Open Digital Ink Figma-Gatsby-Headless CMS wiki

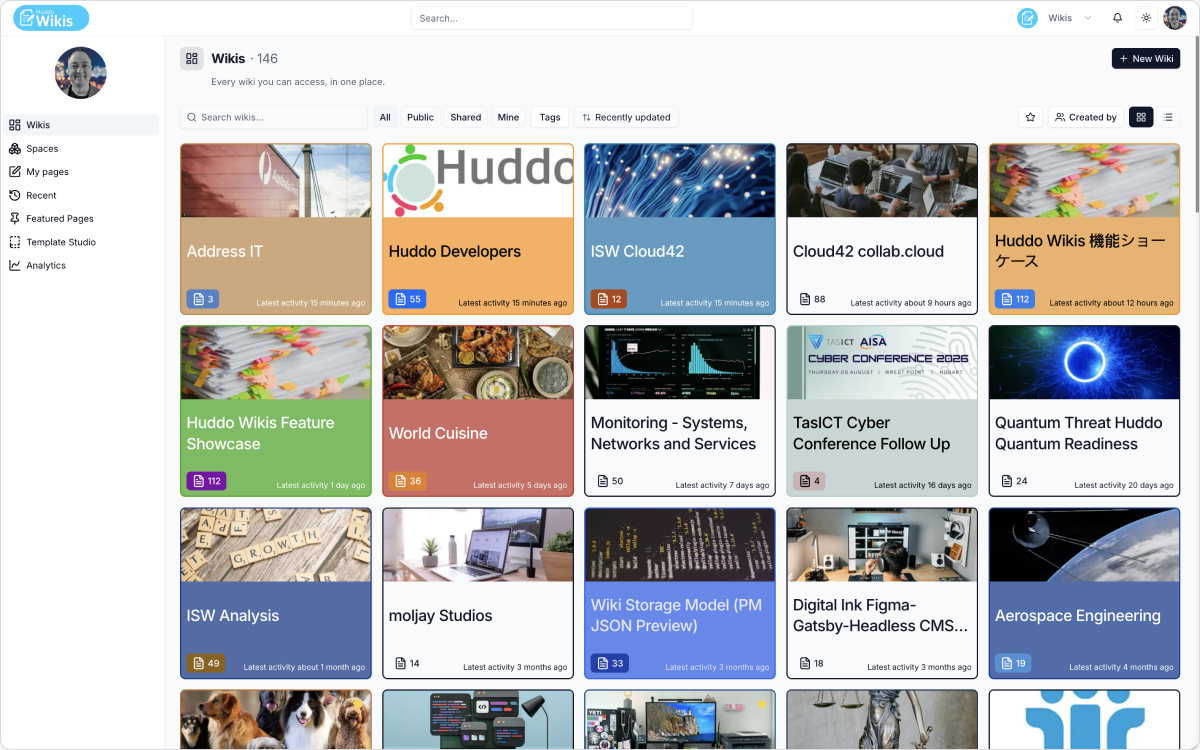(882, 594)
